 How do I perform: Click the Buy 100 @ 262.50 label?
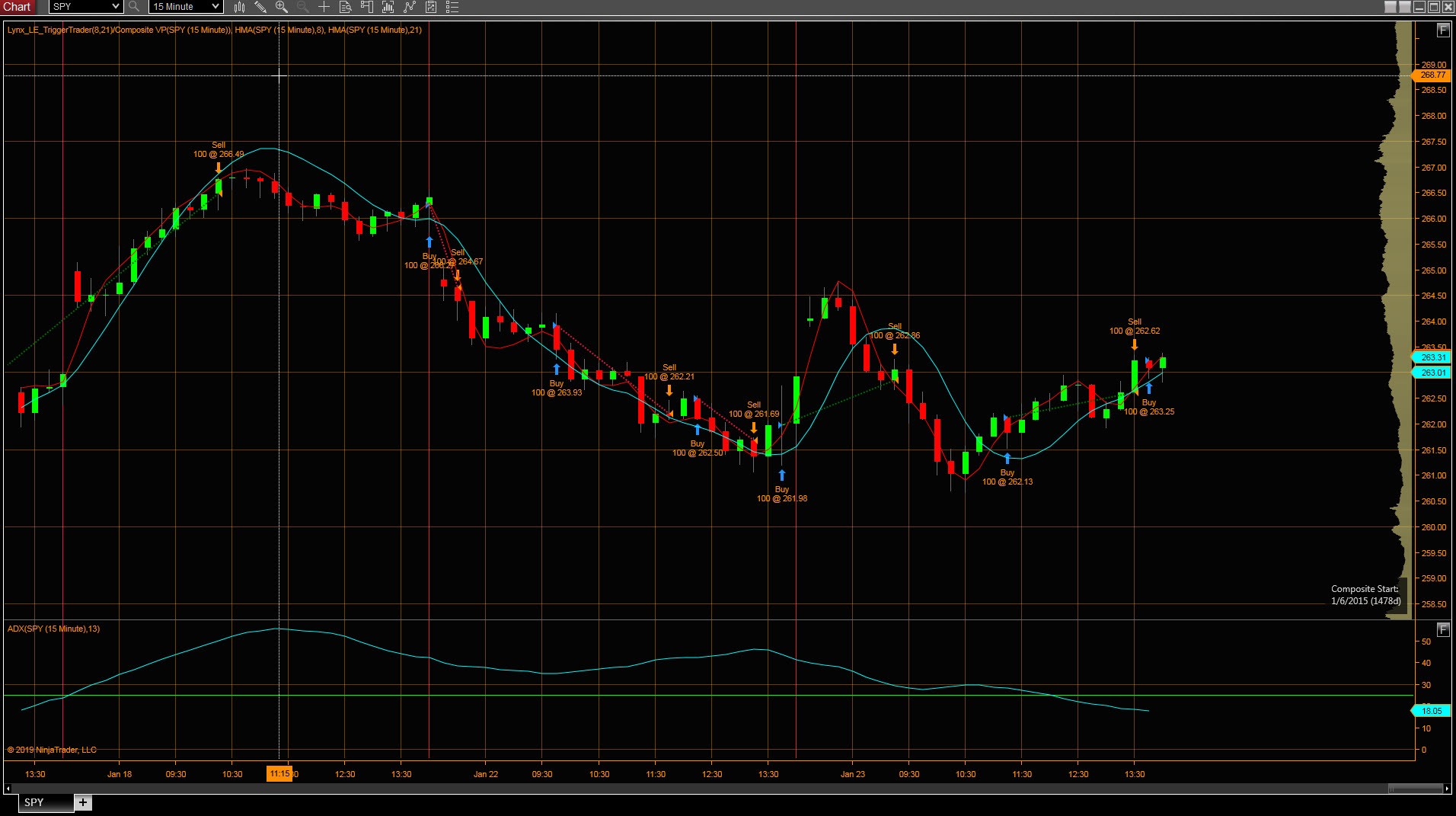698,448
